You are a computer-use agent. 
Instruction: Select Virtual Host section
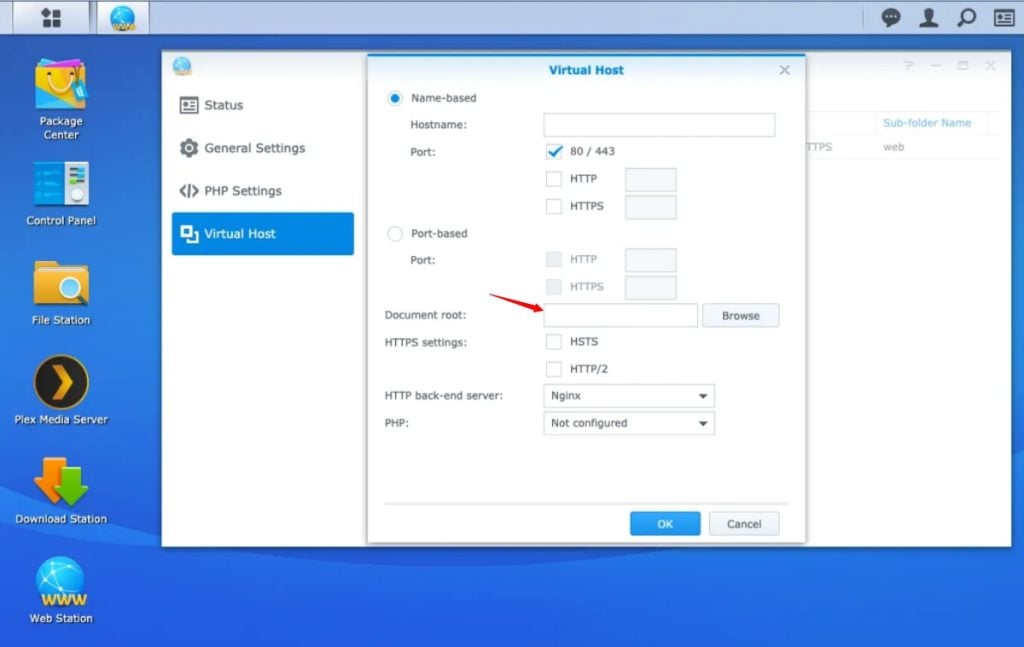click(263, 234)
